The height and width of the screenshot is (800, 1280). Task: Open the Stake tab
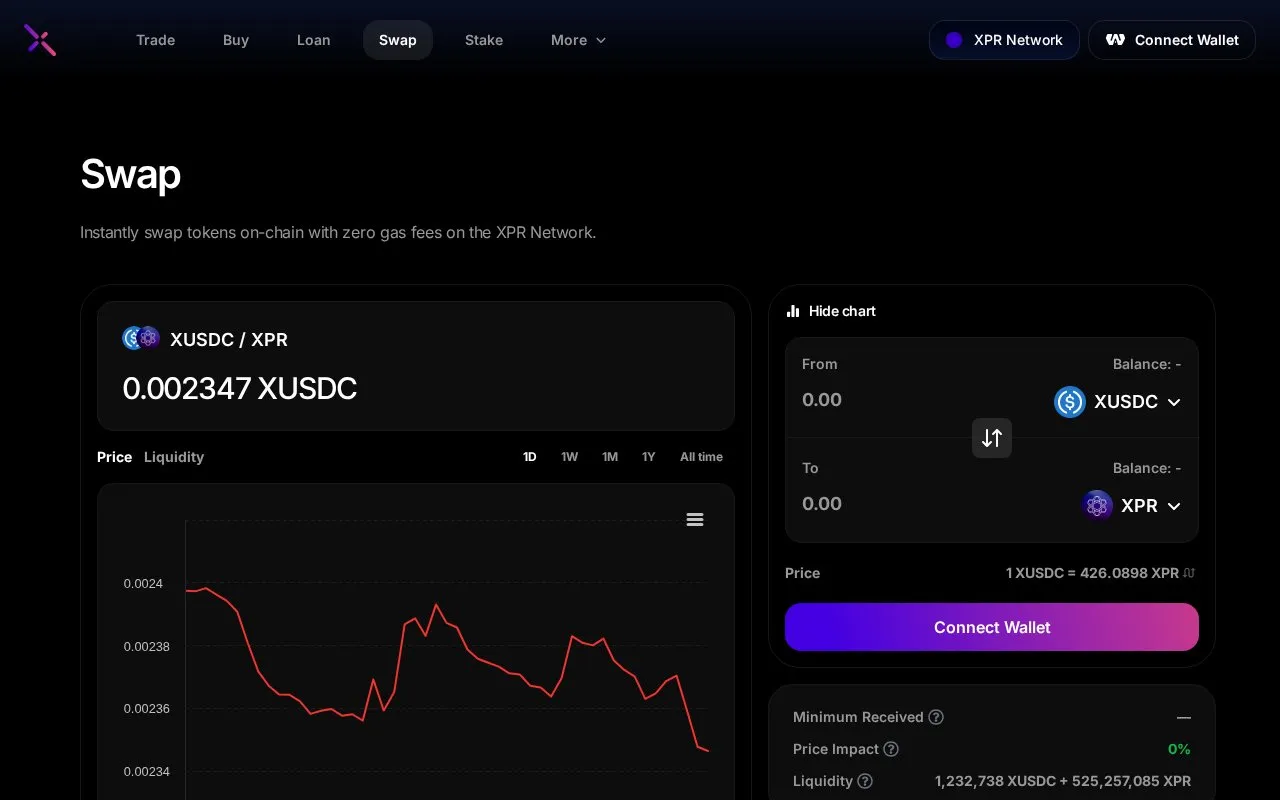click(x=484, y=40)
